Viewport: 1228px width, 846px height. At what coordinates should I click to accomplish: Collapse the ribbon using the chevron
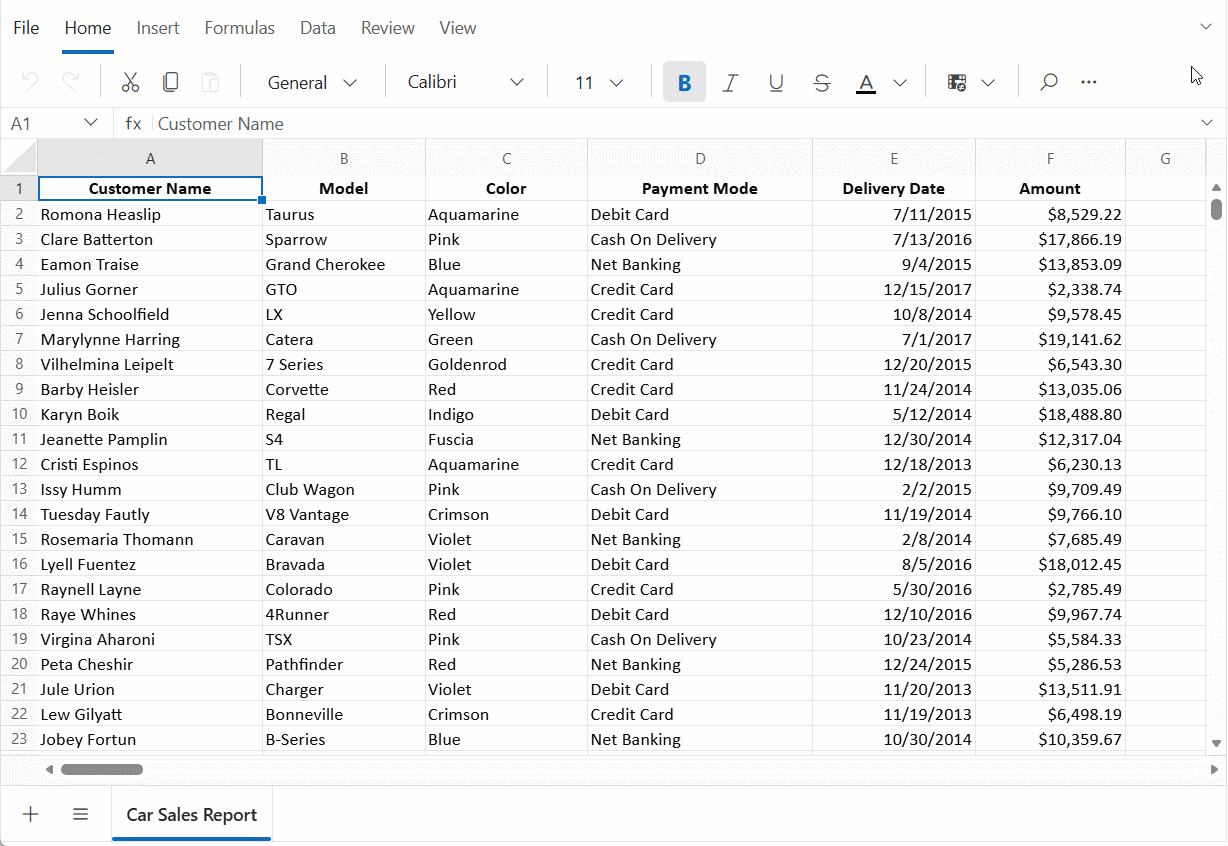pos(1205,27)
